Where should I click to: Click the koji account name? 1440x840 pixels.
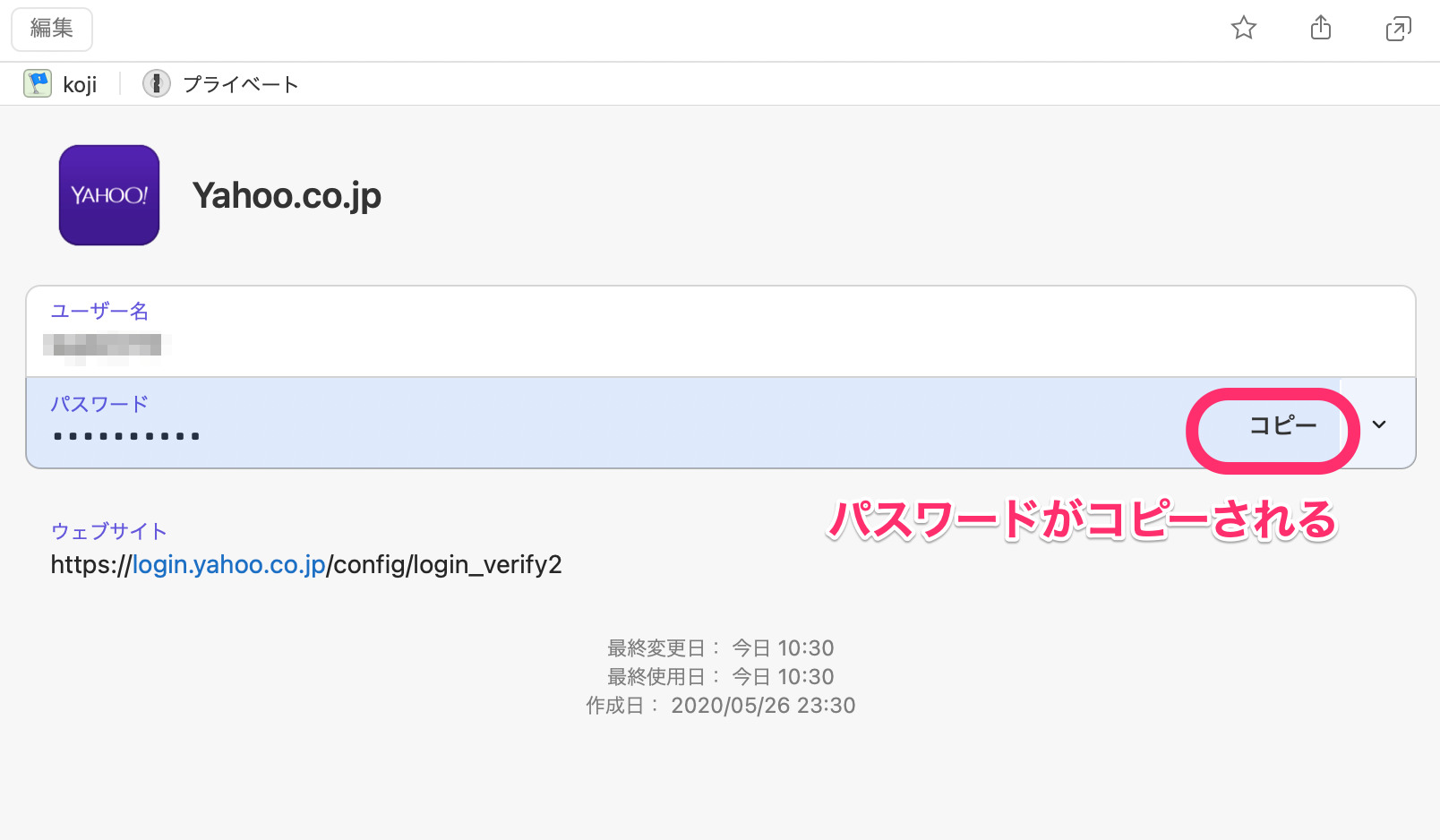[x=80, y=84]
